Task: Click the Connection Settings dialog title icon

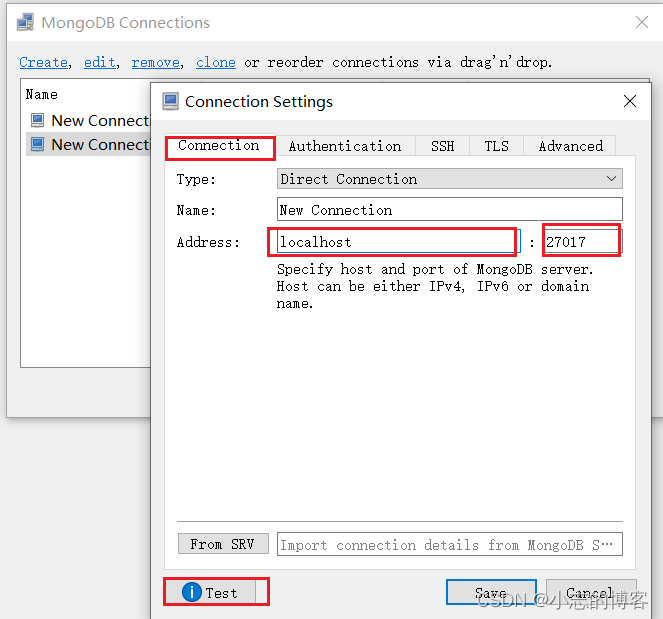Action: tap(171, 101)
